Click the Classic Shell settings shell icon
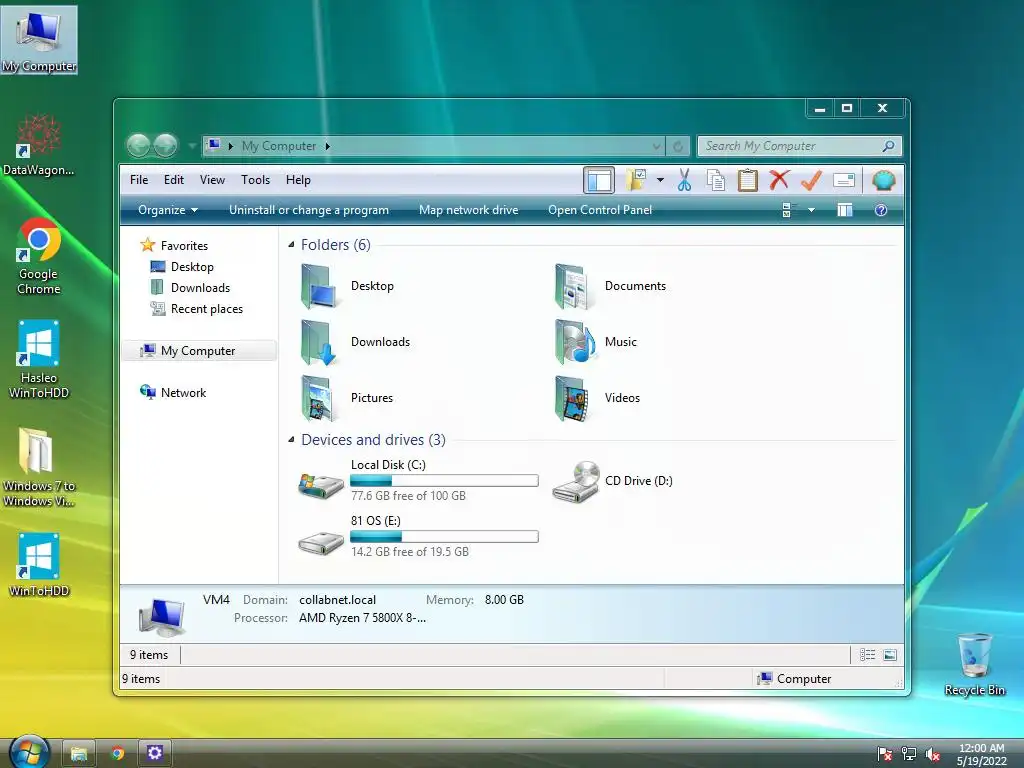 point(884,180)
